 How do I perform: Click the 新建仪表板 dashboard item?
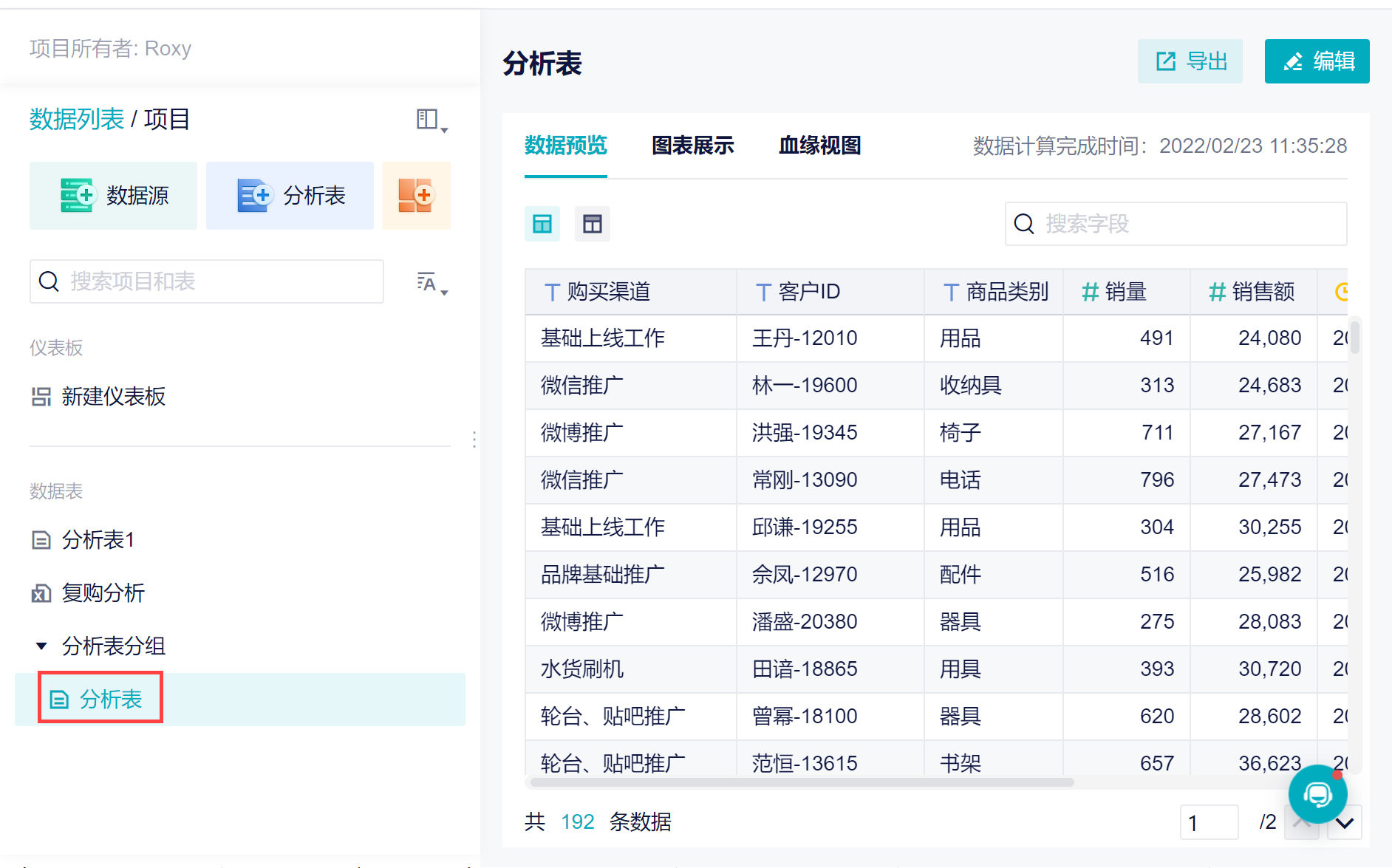pyautogui.click(x=113, y=397)
